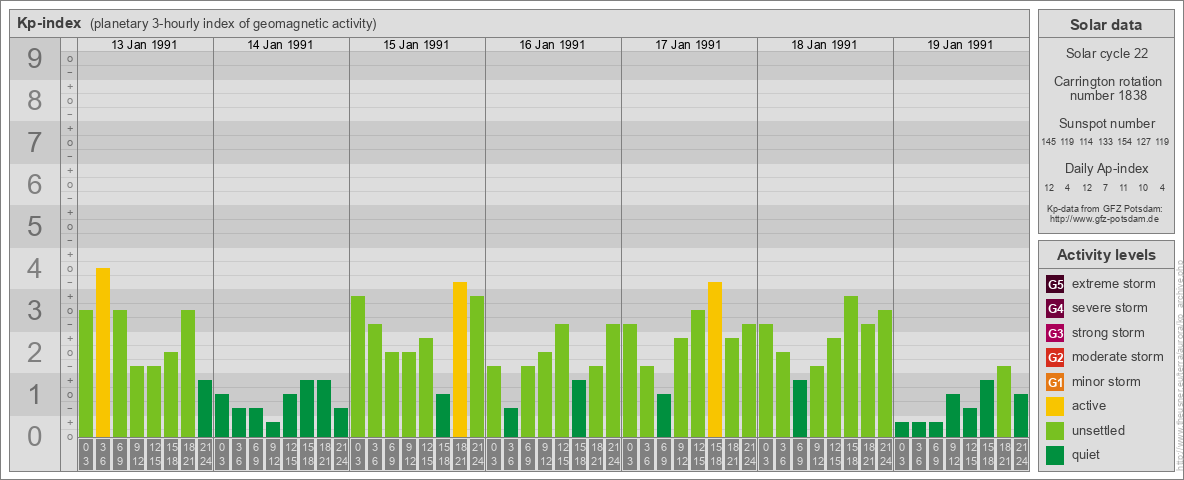Click the G2 moderate storm badge
The image size is (1184, 480).
(1055, 357)
